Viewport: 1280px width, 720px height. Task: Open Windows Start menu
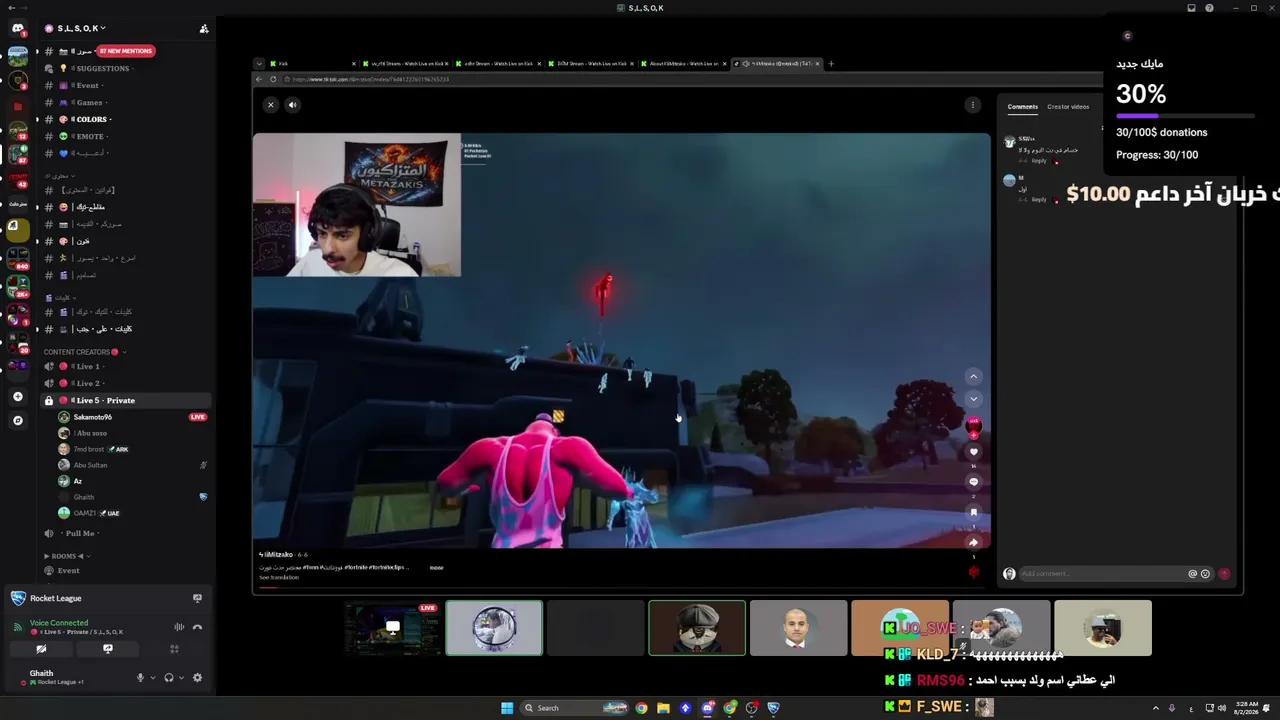tap(507, 708)
